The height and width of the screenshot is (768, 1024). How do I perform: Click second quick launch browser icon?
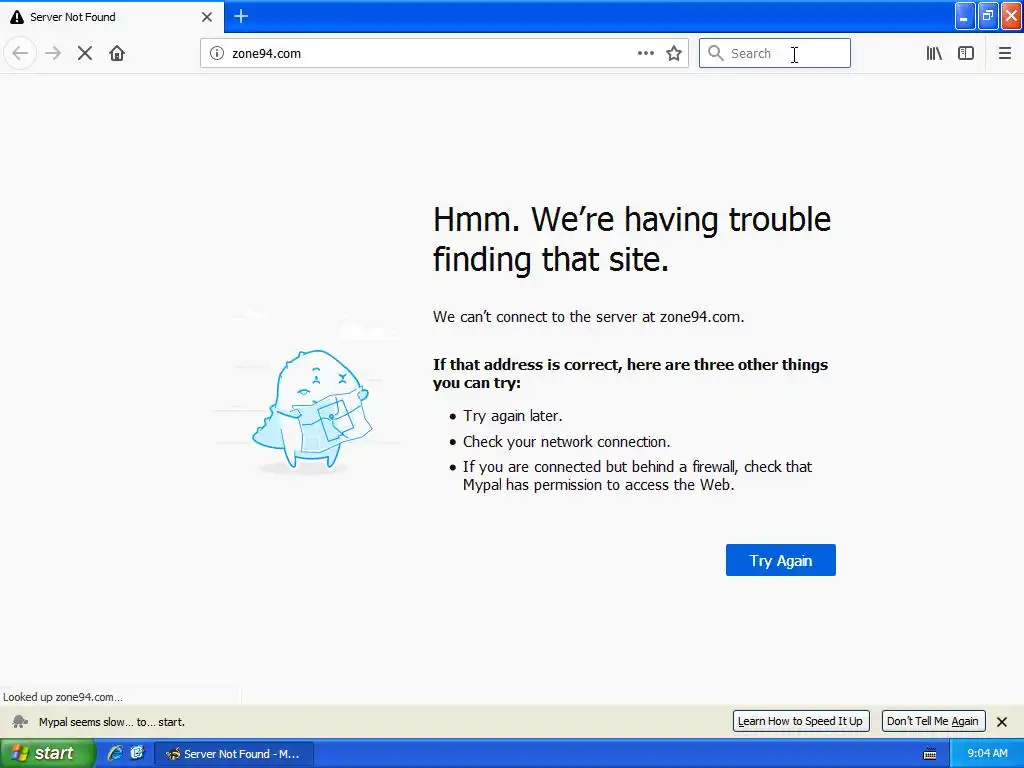click(x=137, y=753)
